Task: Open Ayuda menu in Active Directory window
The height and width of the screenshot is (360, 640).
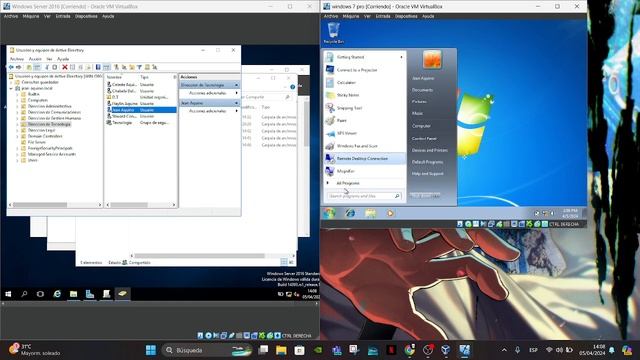Action: 63,59
